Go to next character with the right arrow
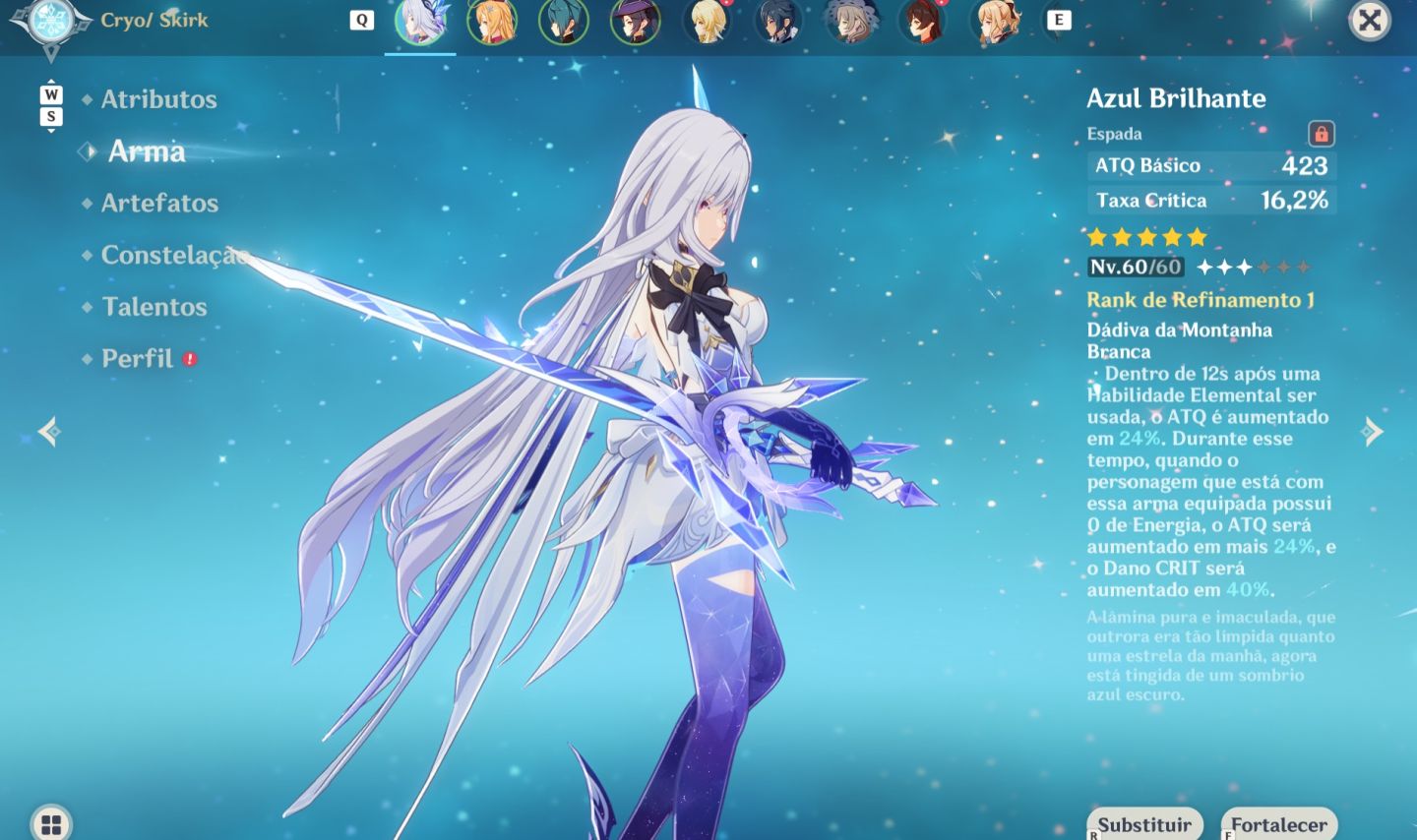The height and width of the screenshot is (840, 1417). click(1372, 431)
